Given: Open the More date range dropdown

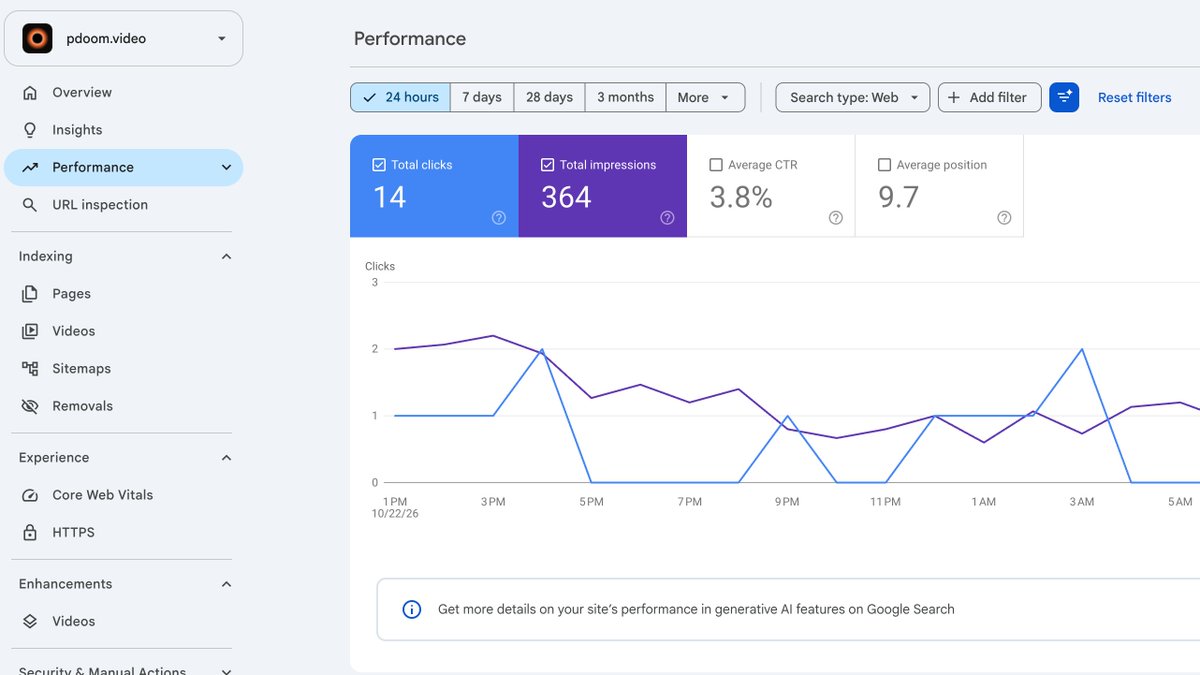Looking at the screenshot, I should pyautogui.click(x=705, y=97).
